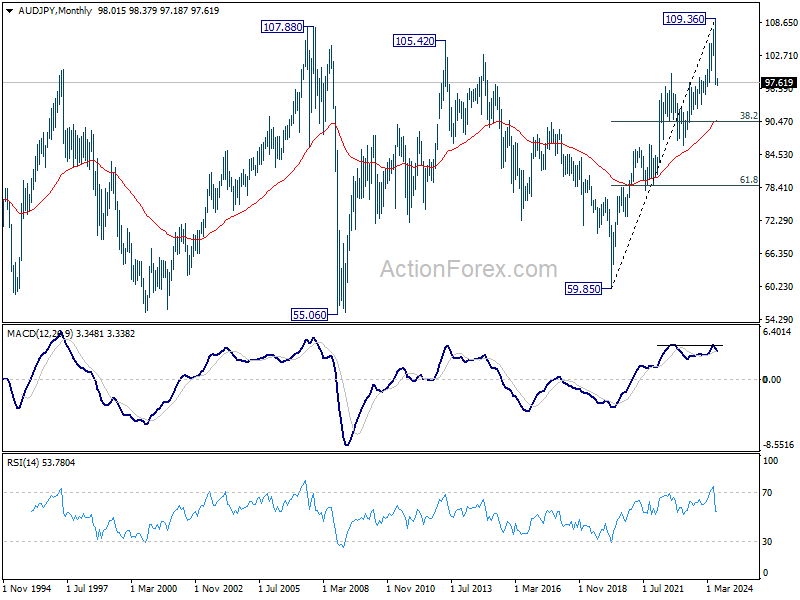Select the 38.2 Fibonacci level label

click(748, 116)
